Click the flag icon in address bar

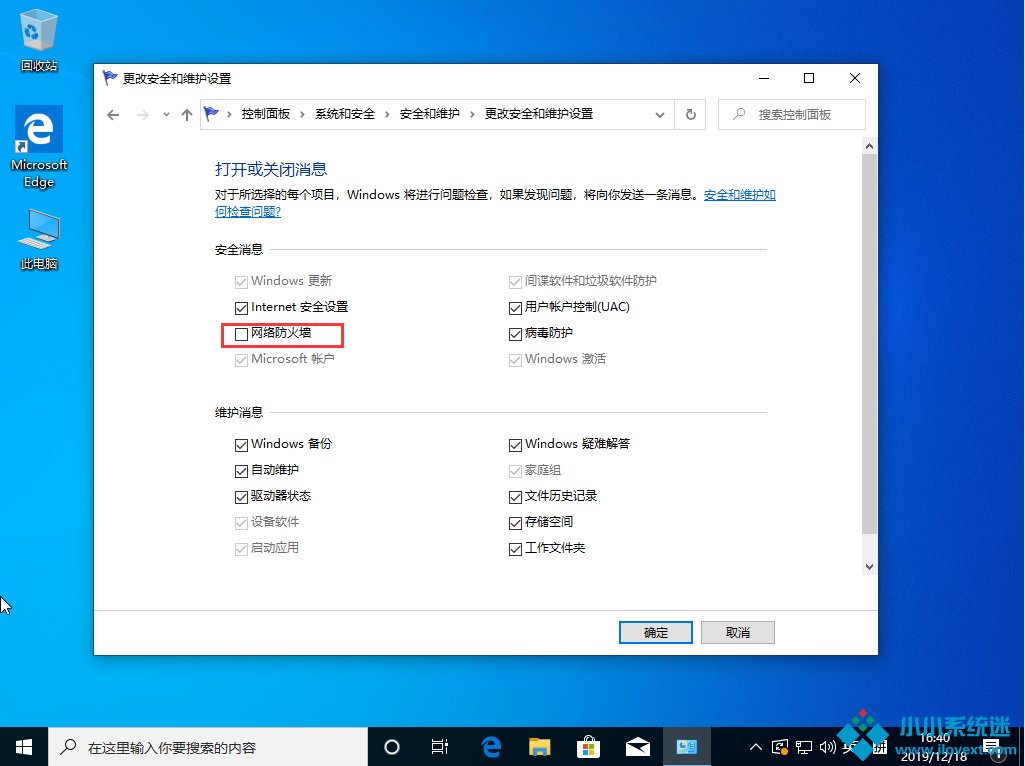(x=211, y=114)
